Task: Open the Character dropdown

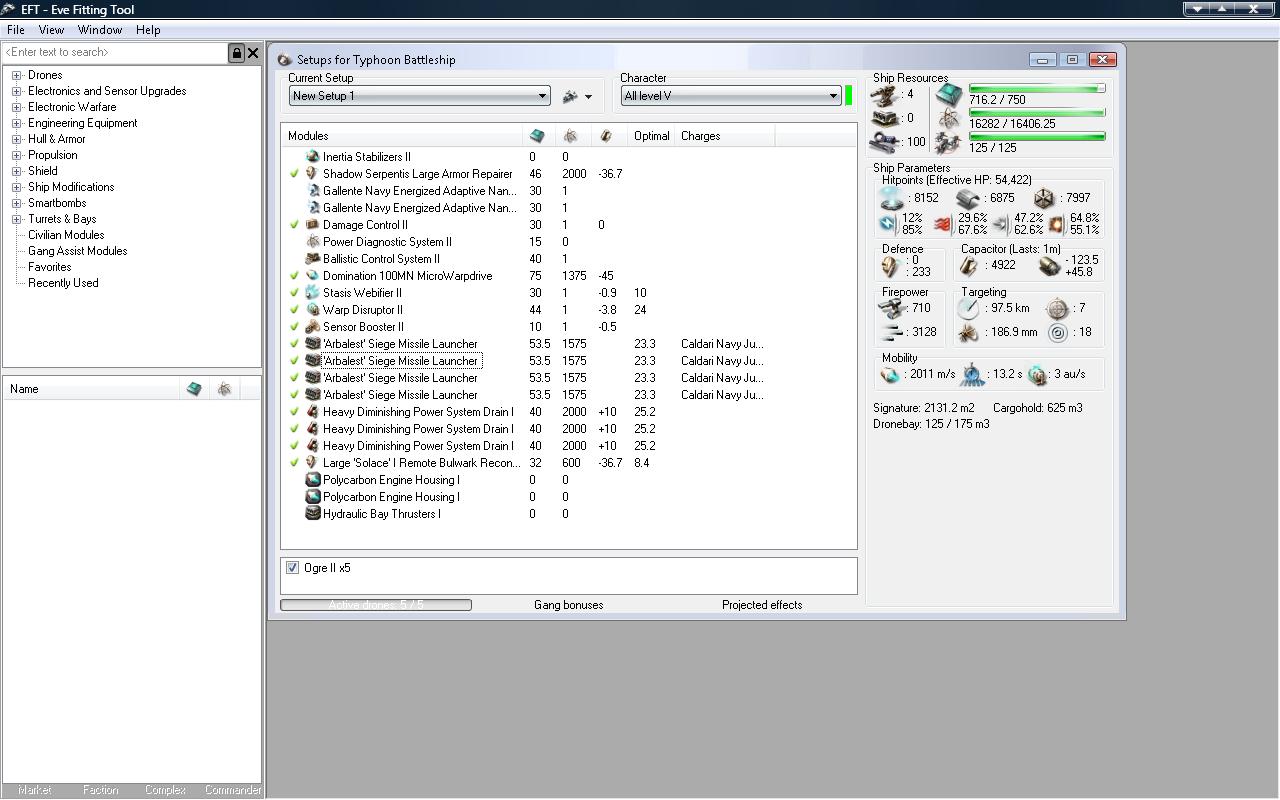Action: pos(731,96)
